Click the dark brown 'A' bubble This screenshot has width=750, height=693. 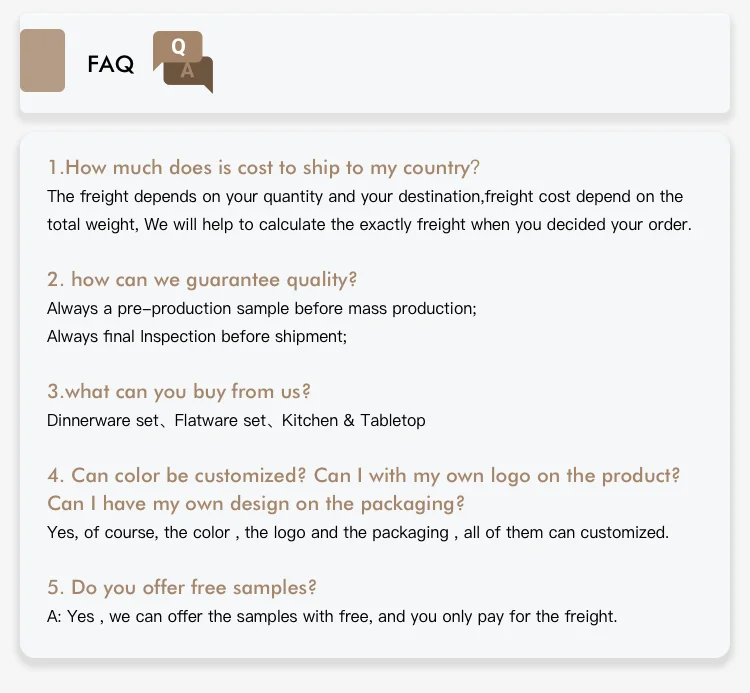188,74
